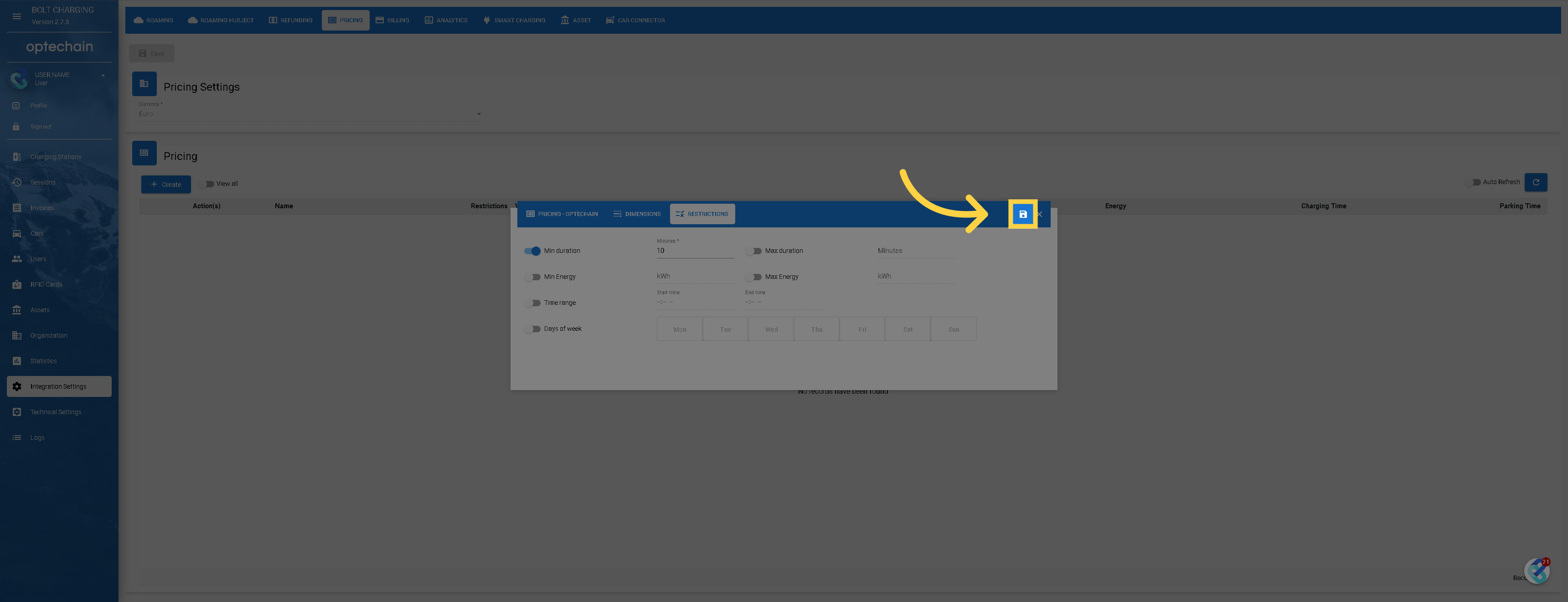
Task: Toggle the View all switch
Action: click(x=207, y=184)
